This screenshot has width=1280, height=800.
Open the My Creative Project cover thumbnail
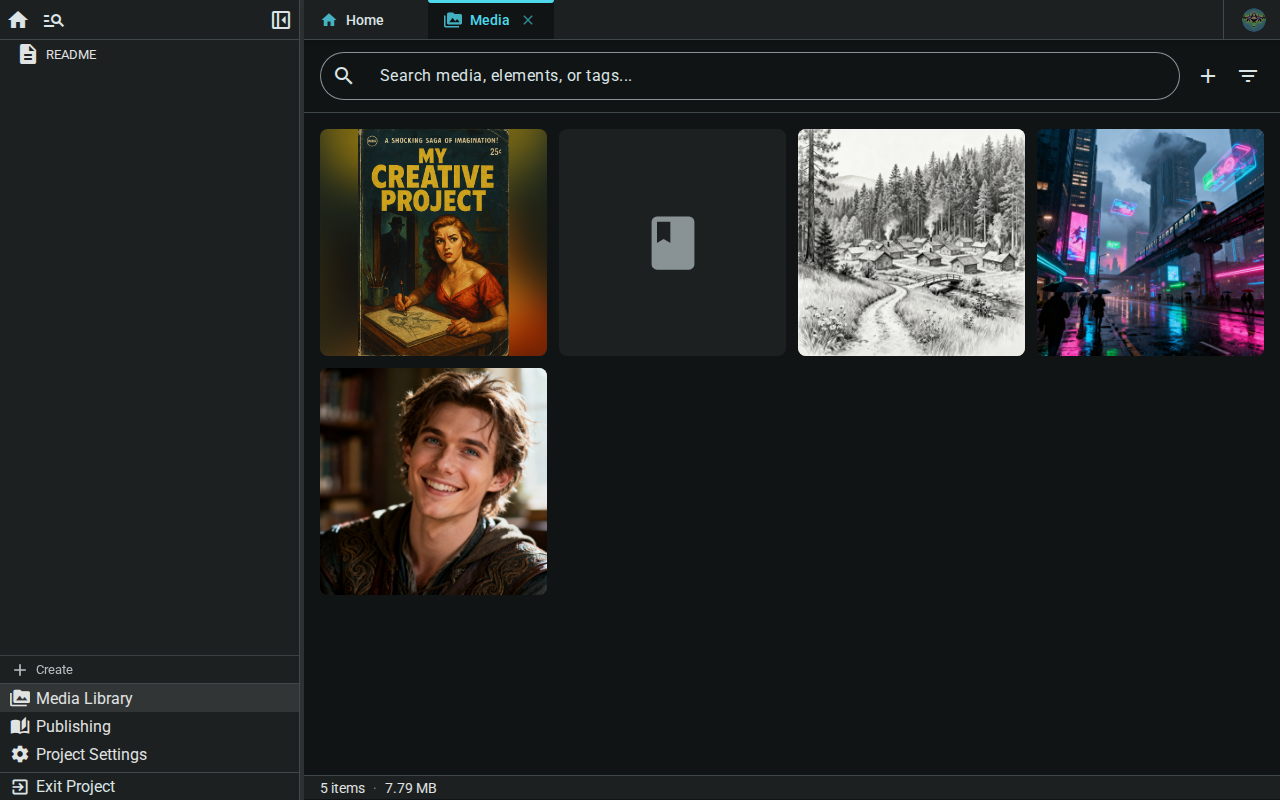(433, 242)
